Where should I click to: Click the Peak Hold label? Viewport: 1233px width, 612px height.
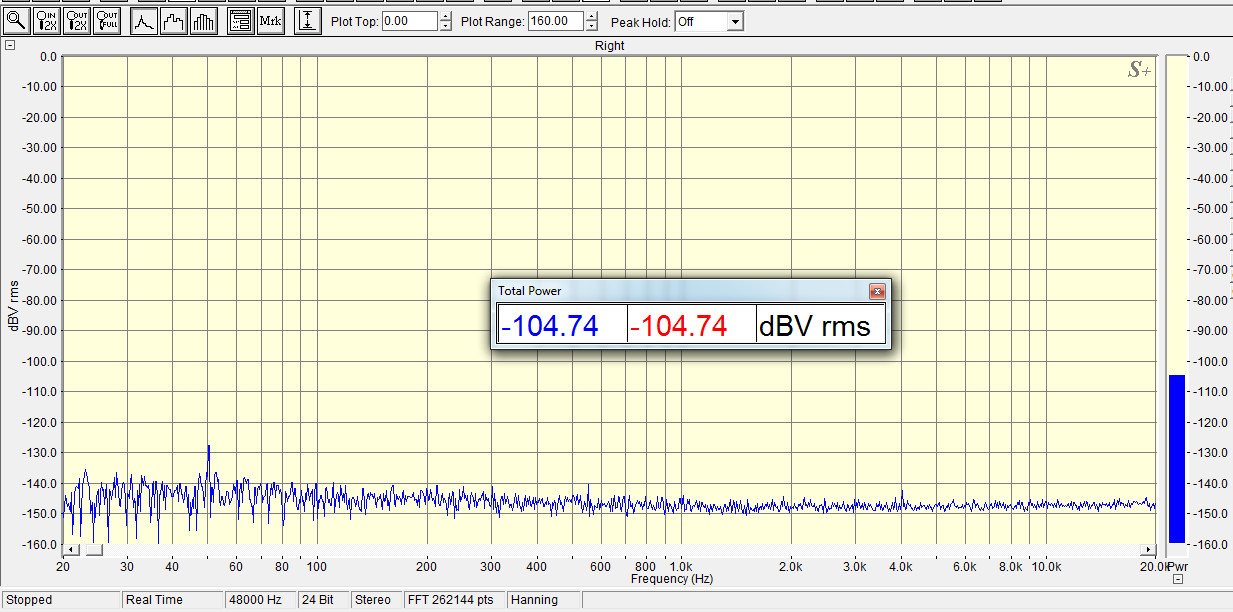click(641, 21)
